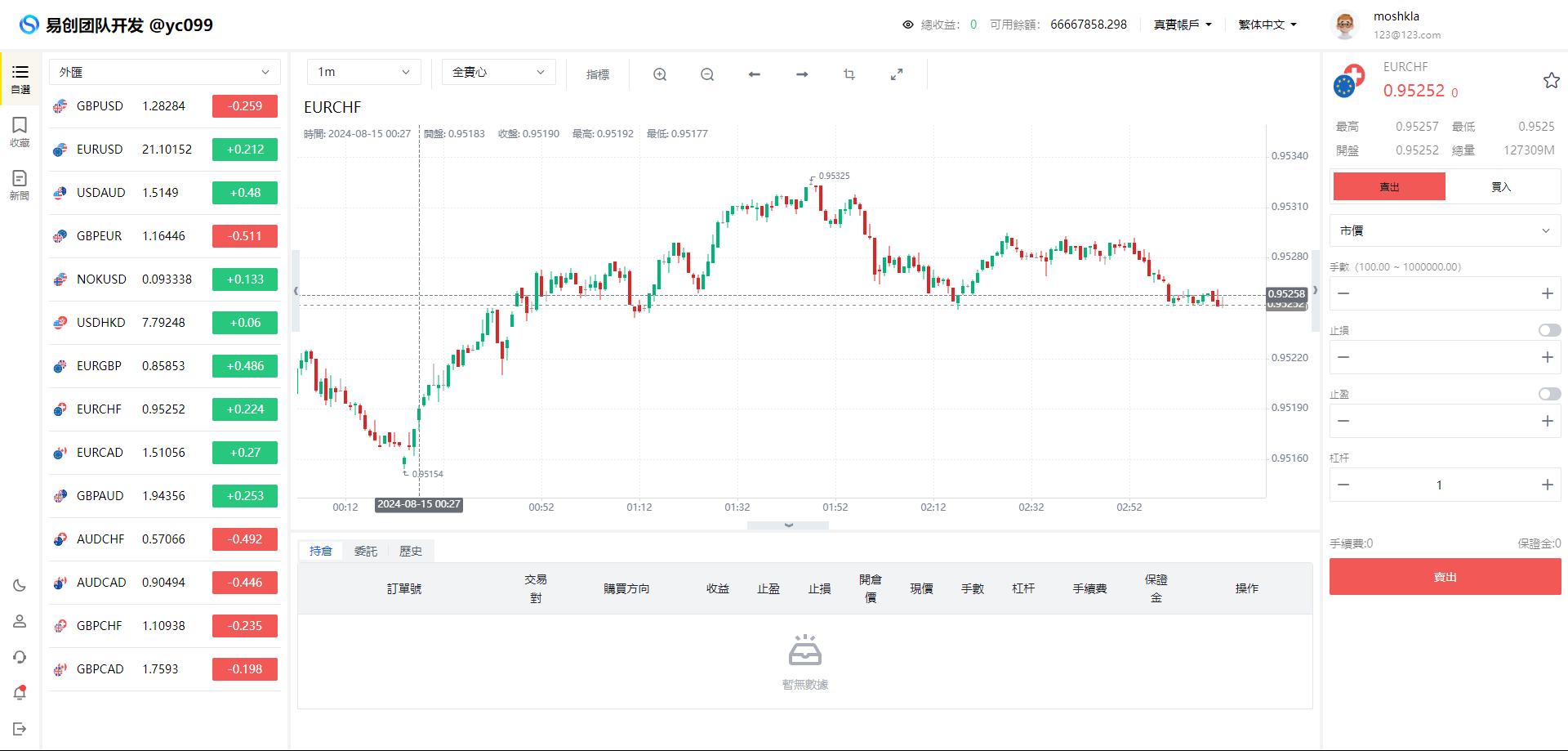Click the zoom in chart icon
The height and width of the screenshot is (751, 1568).
click(660, 74)
